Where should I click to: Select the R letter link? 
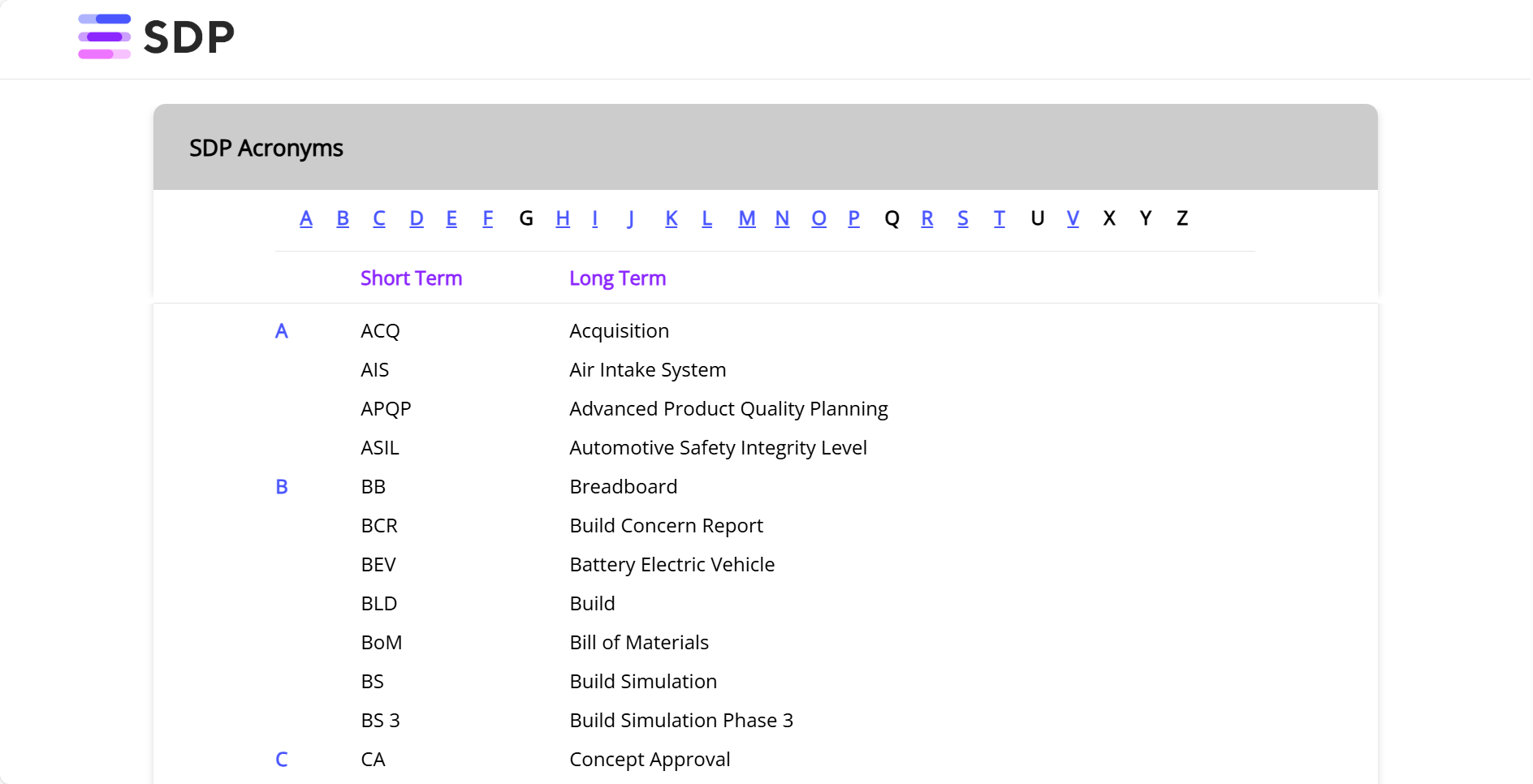[927, 218]
